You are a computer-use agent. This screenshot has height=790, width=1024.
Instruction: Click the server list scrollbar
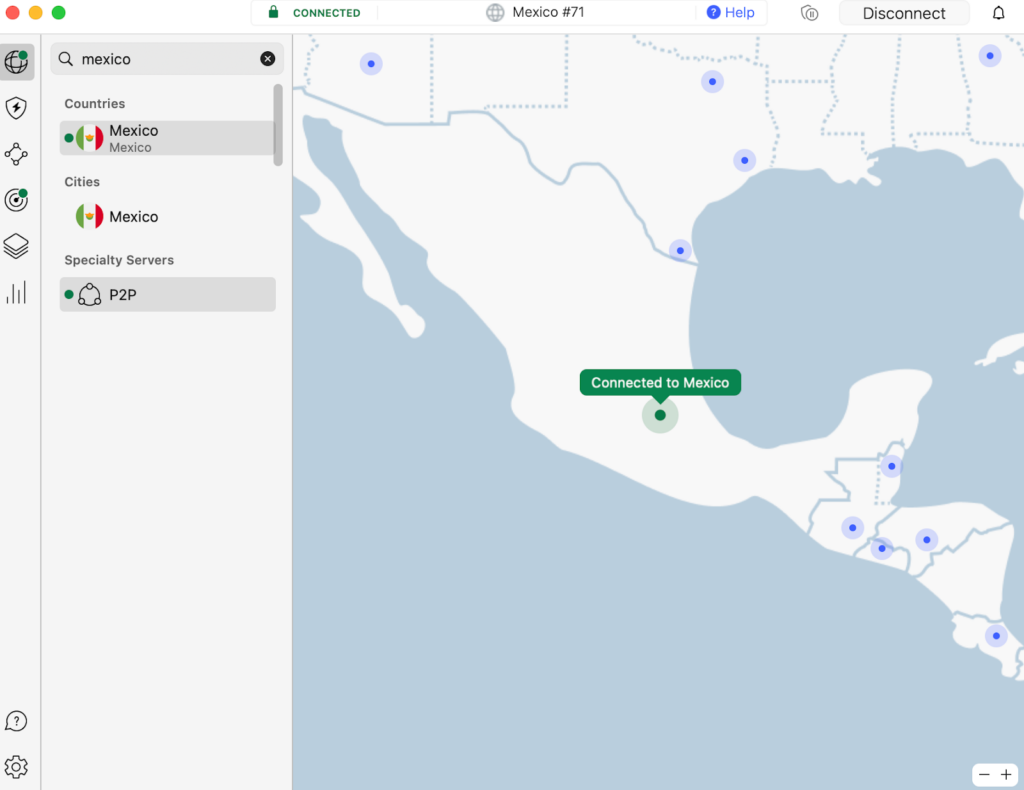pyautogui.click(x=278, y=124)
